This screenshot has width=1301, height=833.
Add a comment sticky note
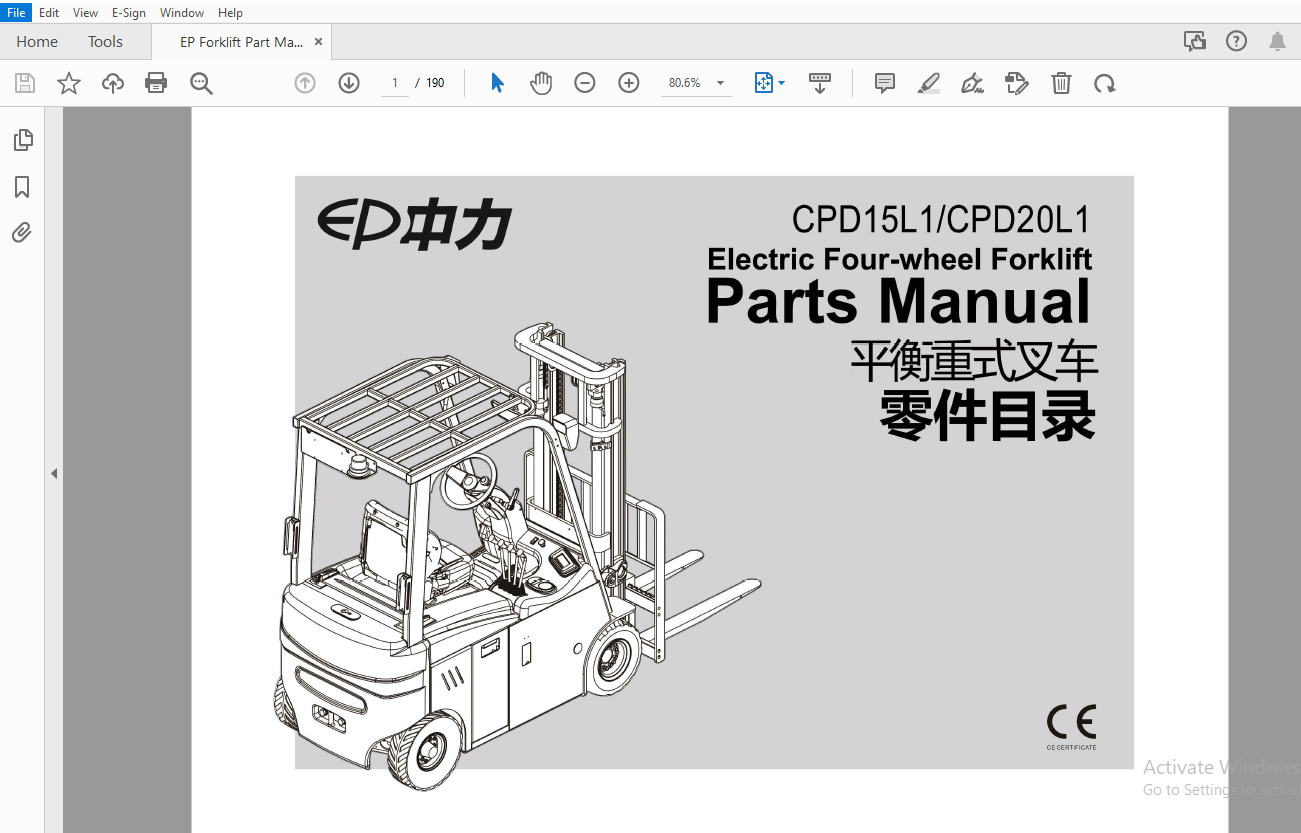click(x=885, y=83)
